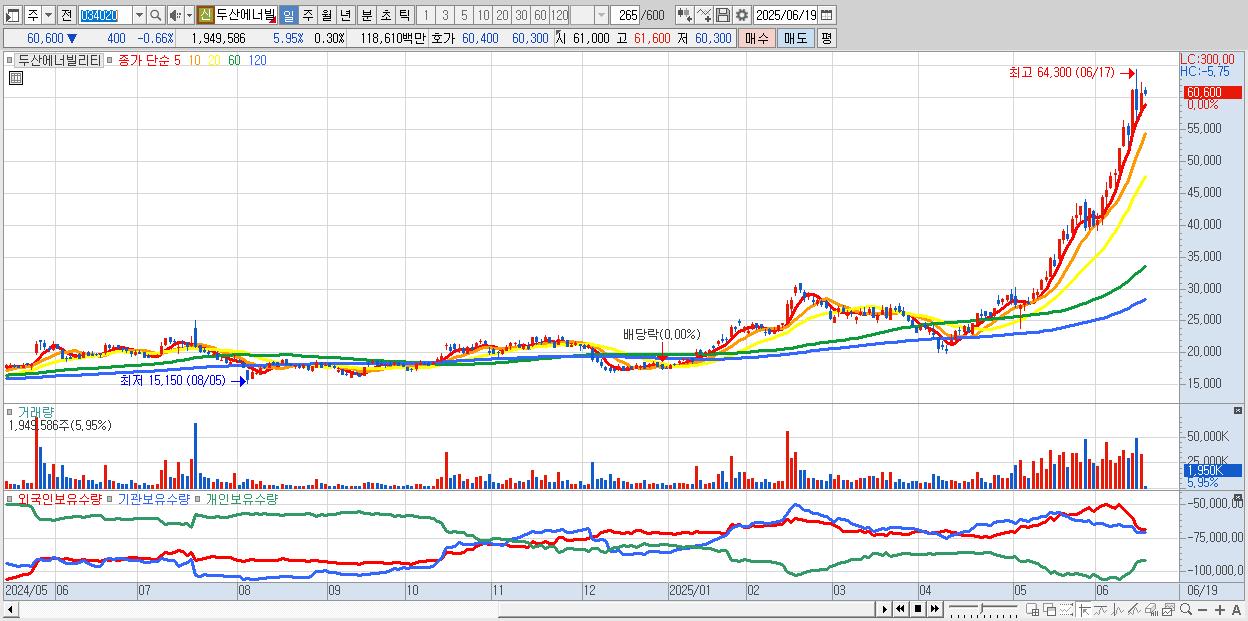Click the speaker sound icon

pyautogui.click(x=175, y=15)
